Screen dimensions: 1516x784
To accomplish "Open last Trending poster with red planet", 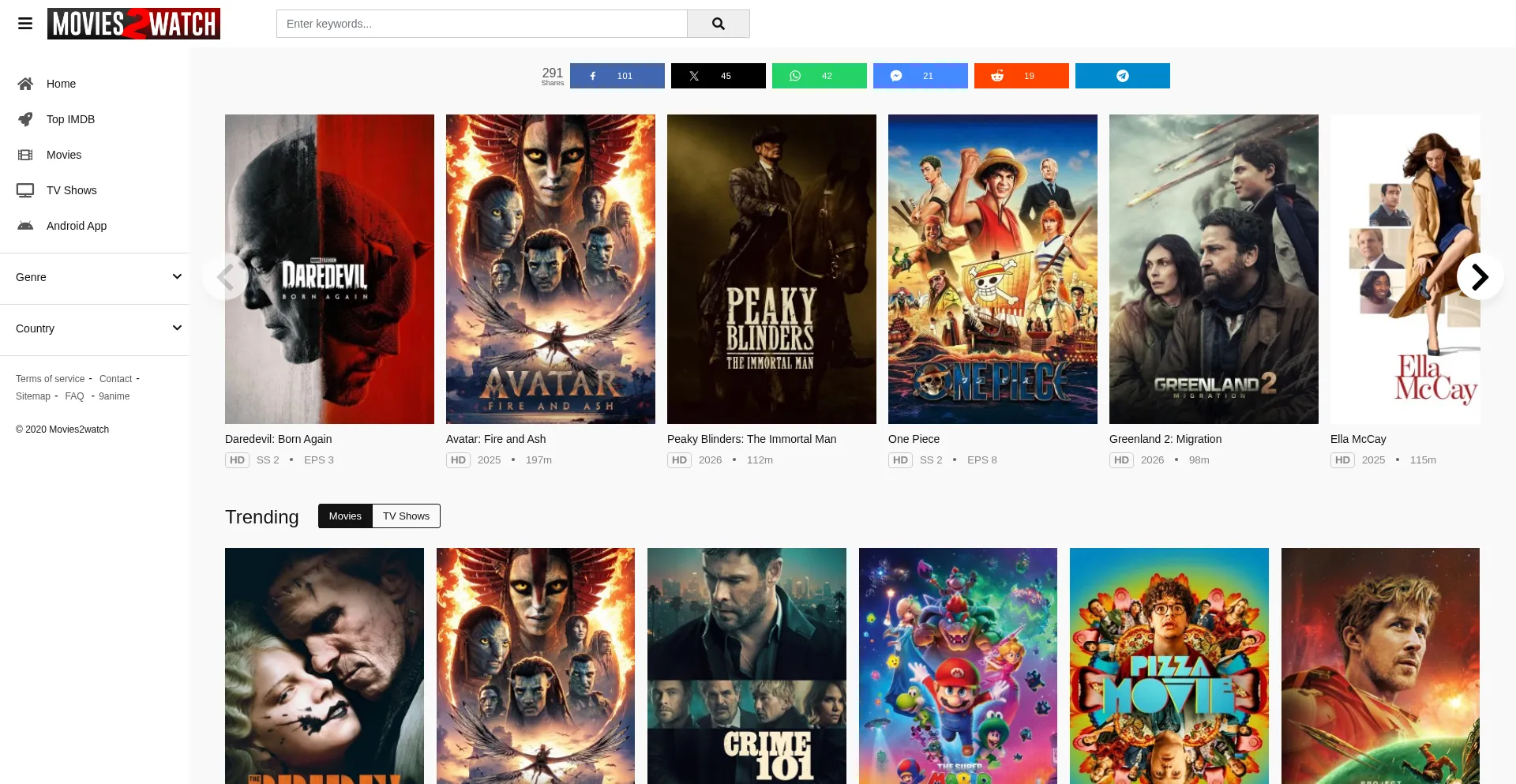I will [1380, 666].
